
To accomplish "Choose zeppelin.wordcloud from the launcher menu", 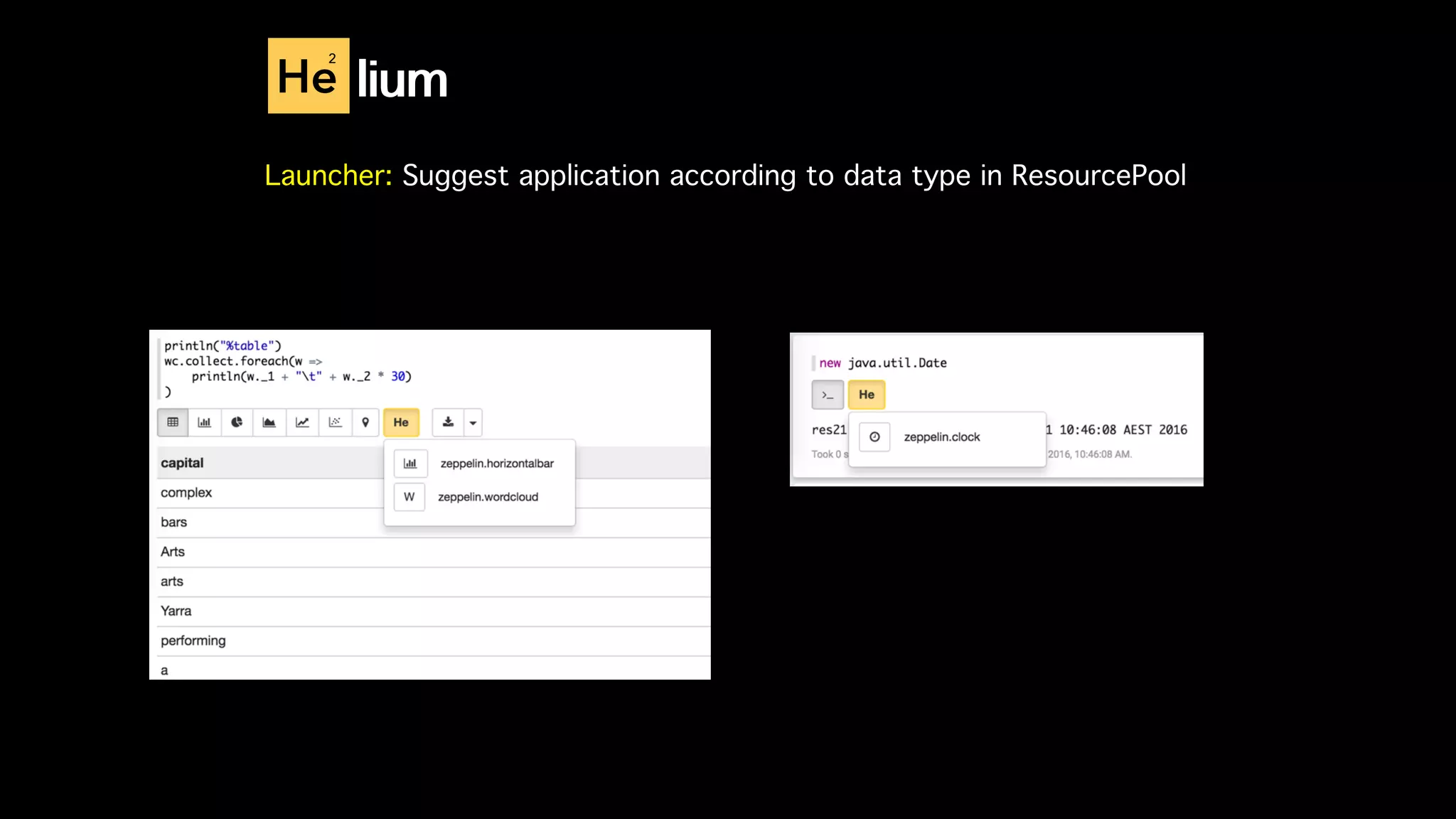I will 488,497.
